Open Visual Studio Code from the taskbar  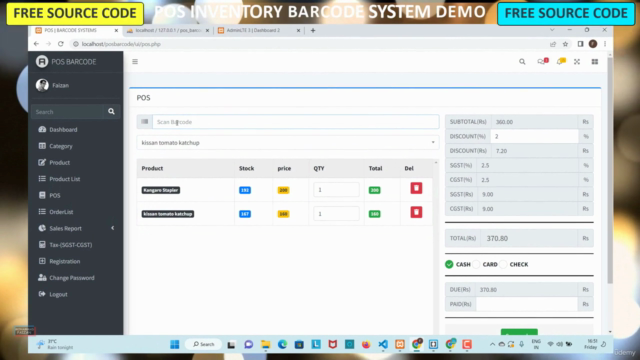(x=383, y=344)
